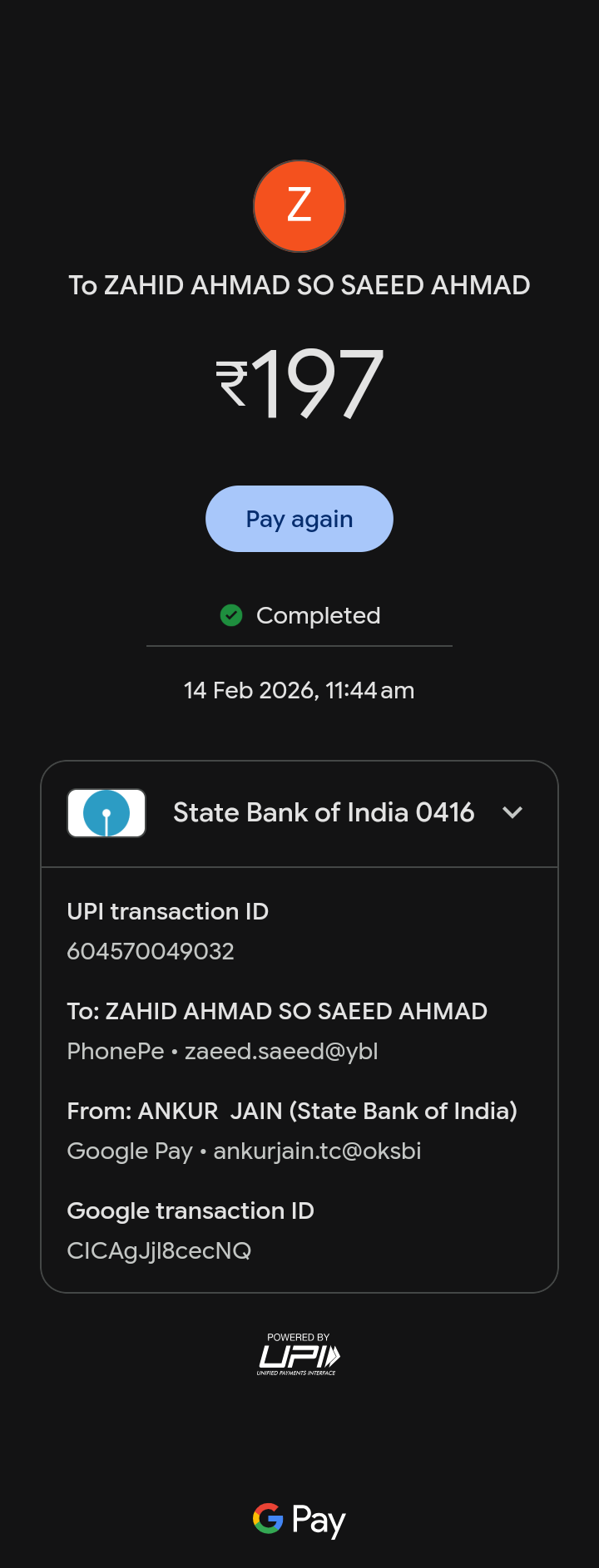Click Google transaction ID value CICAgJjl8cecNQ
The image size is (599, 1568).
pos(159,1250)
